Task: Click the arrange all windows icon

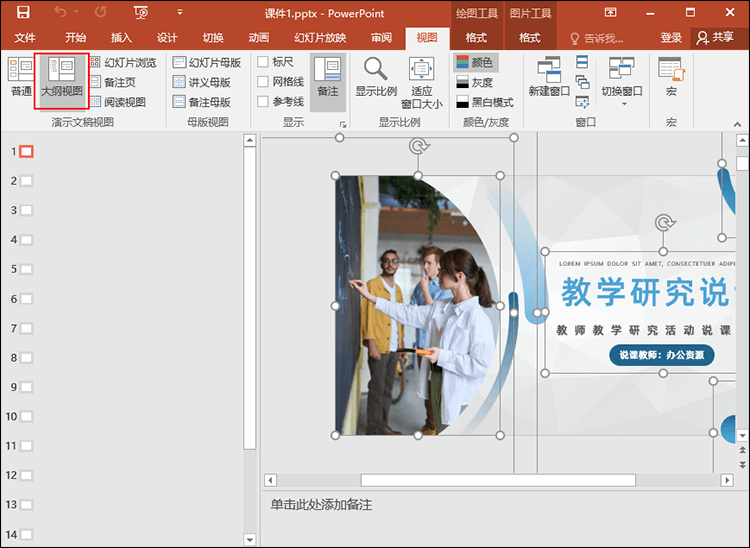Action: click(582, 62)
